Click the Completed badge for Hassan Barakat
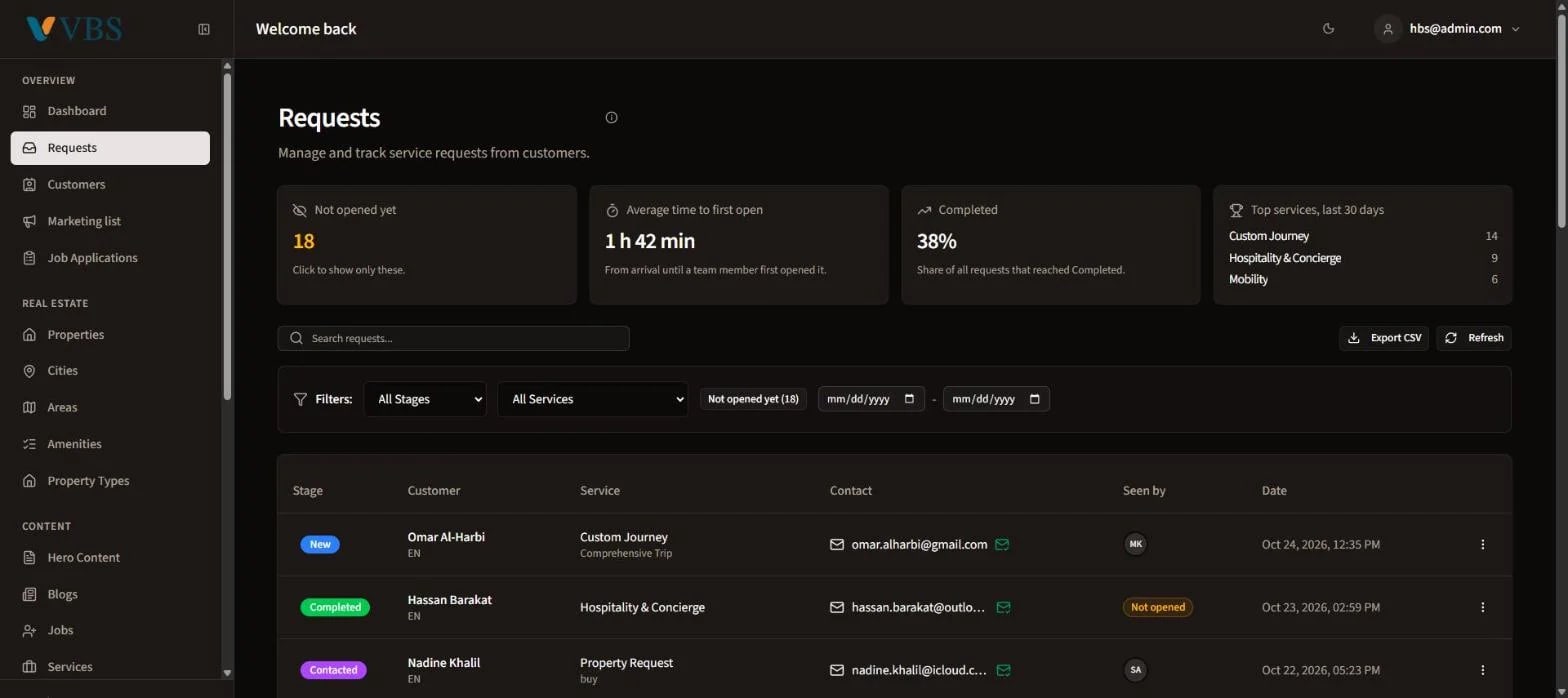This screenshot has height=698, width=1568. click(x=335, y=607)
